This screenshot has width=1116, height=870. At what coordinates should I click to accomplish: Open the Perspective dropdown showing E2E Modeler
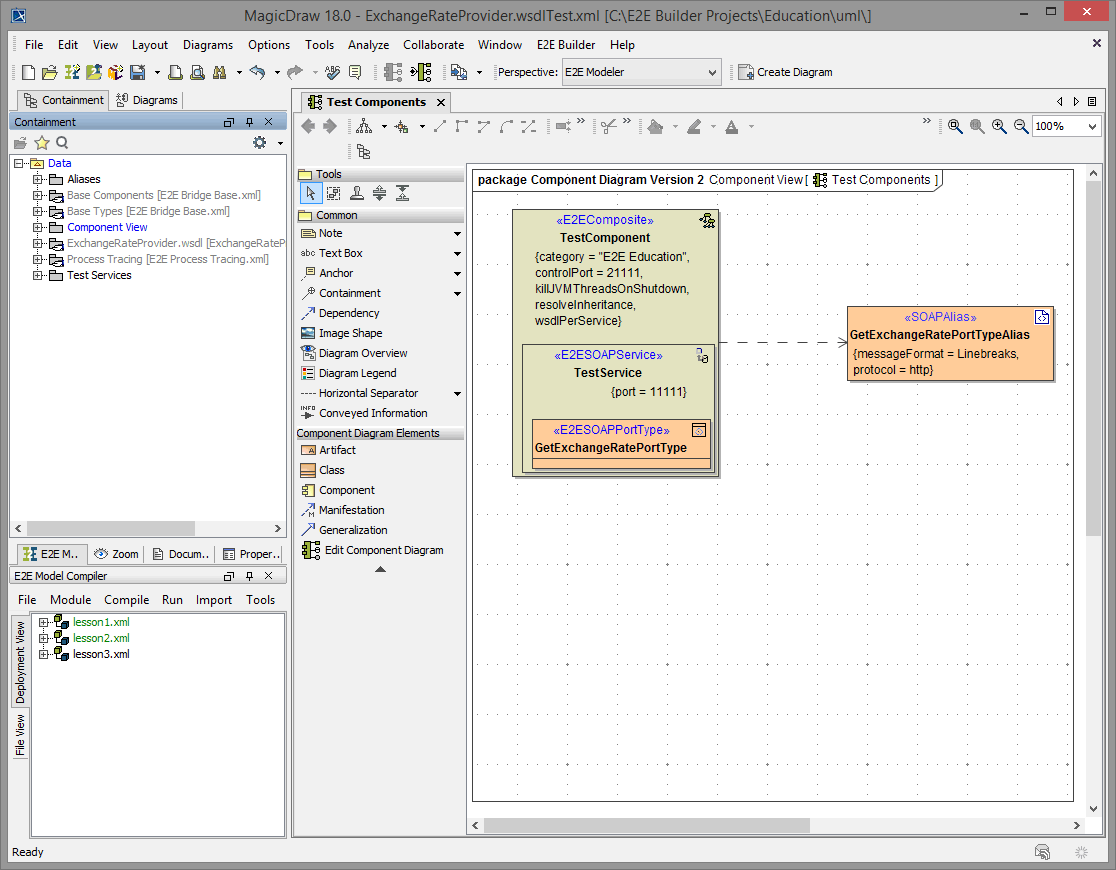pos(713,71)
